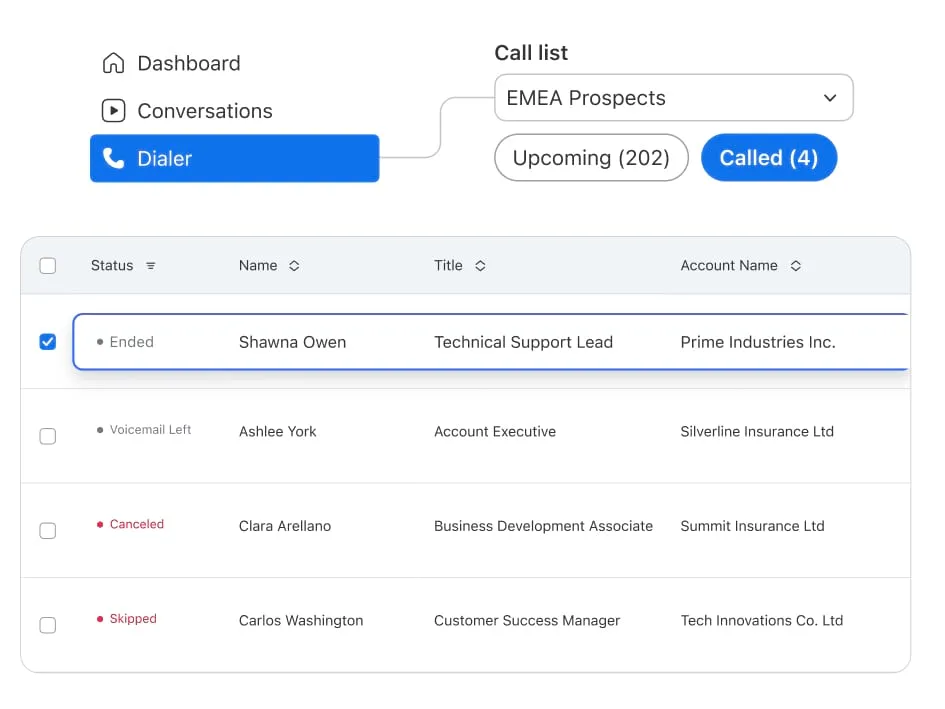Open Carlos Washington contact row

[x=301, y=621]
